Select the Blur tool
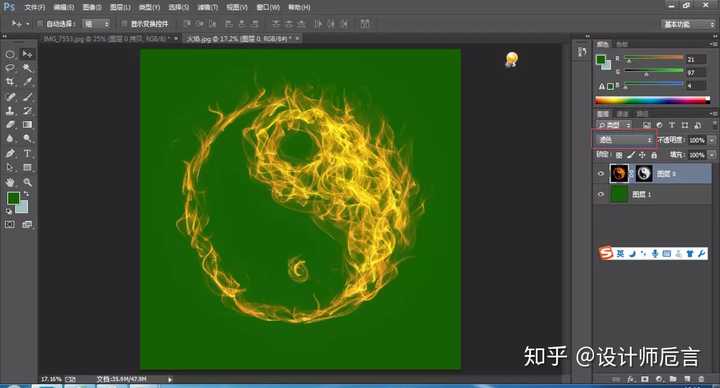Viewport: 720px width, 388px height. pyautogui.click(x=10, y=138)
